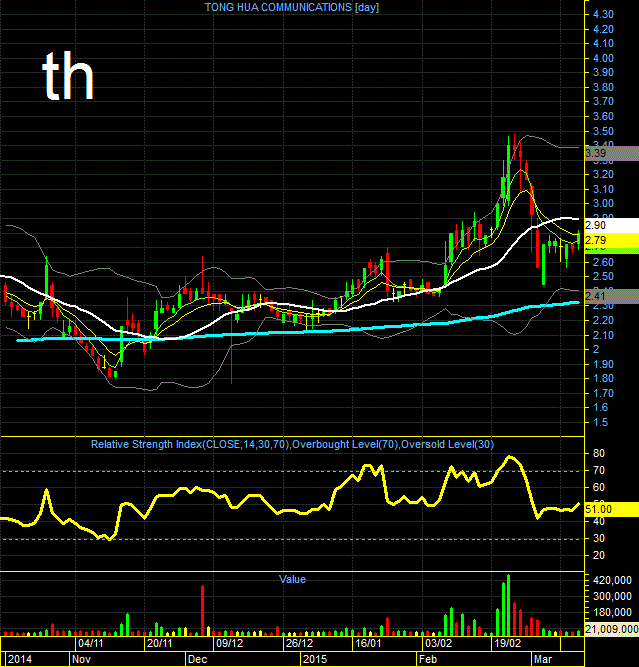The height and width of the screenshot is (667, 639).
Task: Select the 04/11 date marker
Action: coord(91,643)
